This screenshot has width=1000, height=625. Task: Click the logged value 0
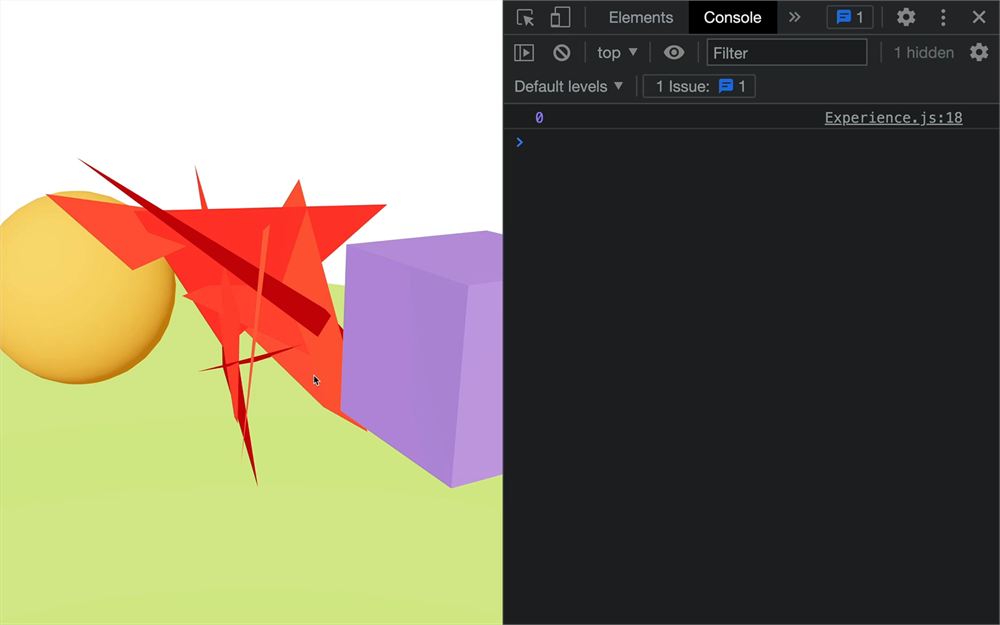(x=539, y=117)
